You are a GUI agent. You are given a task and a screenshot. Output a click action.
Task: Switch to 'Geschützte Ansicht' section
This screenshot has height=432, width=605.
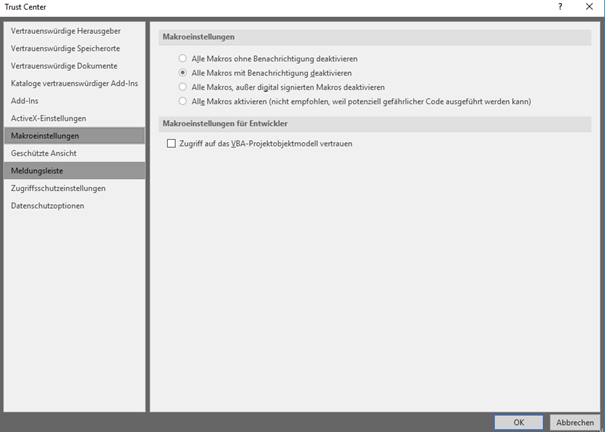tap(44, 153)
